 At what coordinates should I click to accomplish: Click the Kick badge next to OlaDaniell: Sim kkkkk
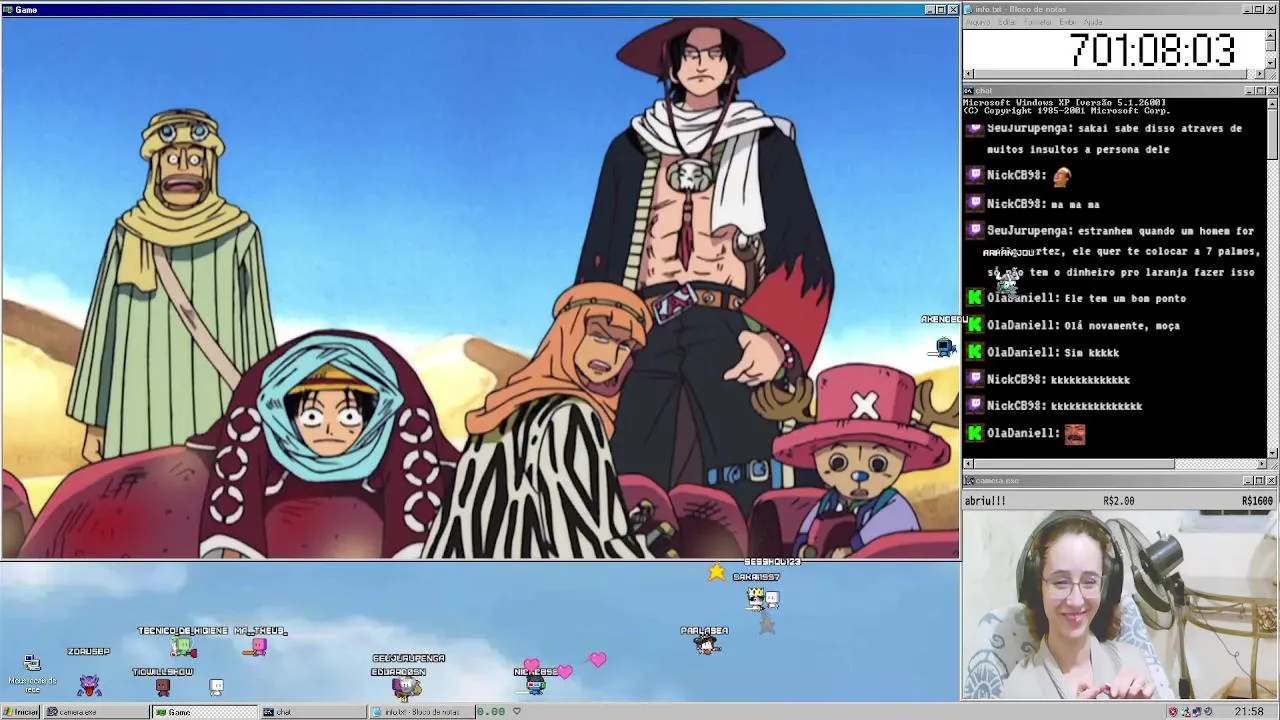[x=975, y=352]
